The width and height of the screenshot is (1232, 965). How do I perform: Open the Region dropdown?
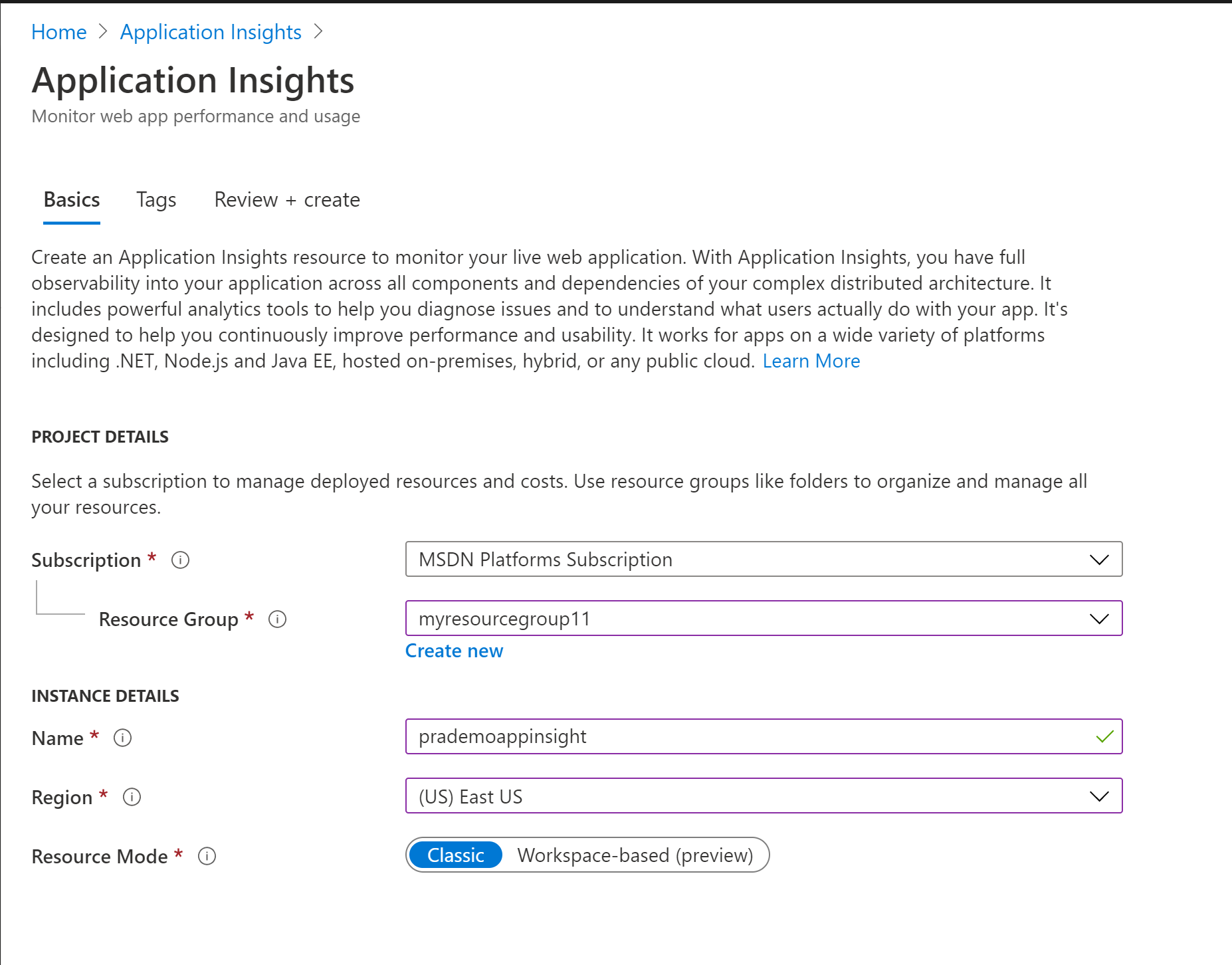[x=764, y=796]
